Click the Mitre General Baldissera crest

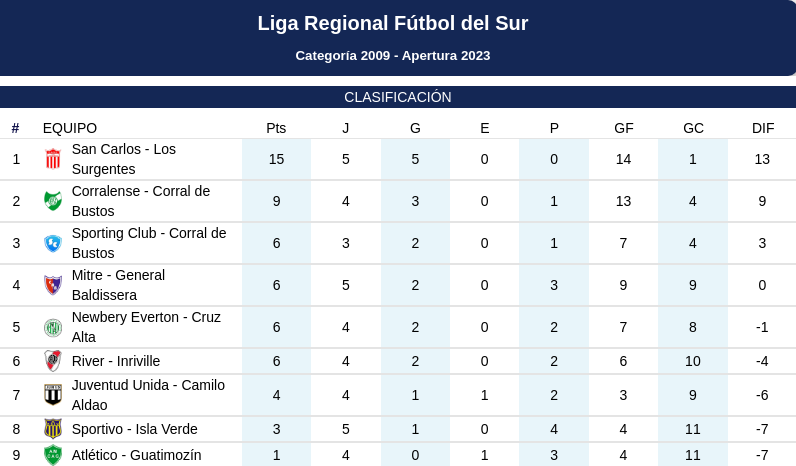click(53, 285)
